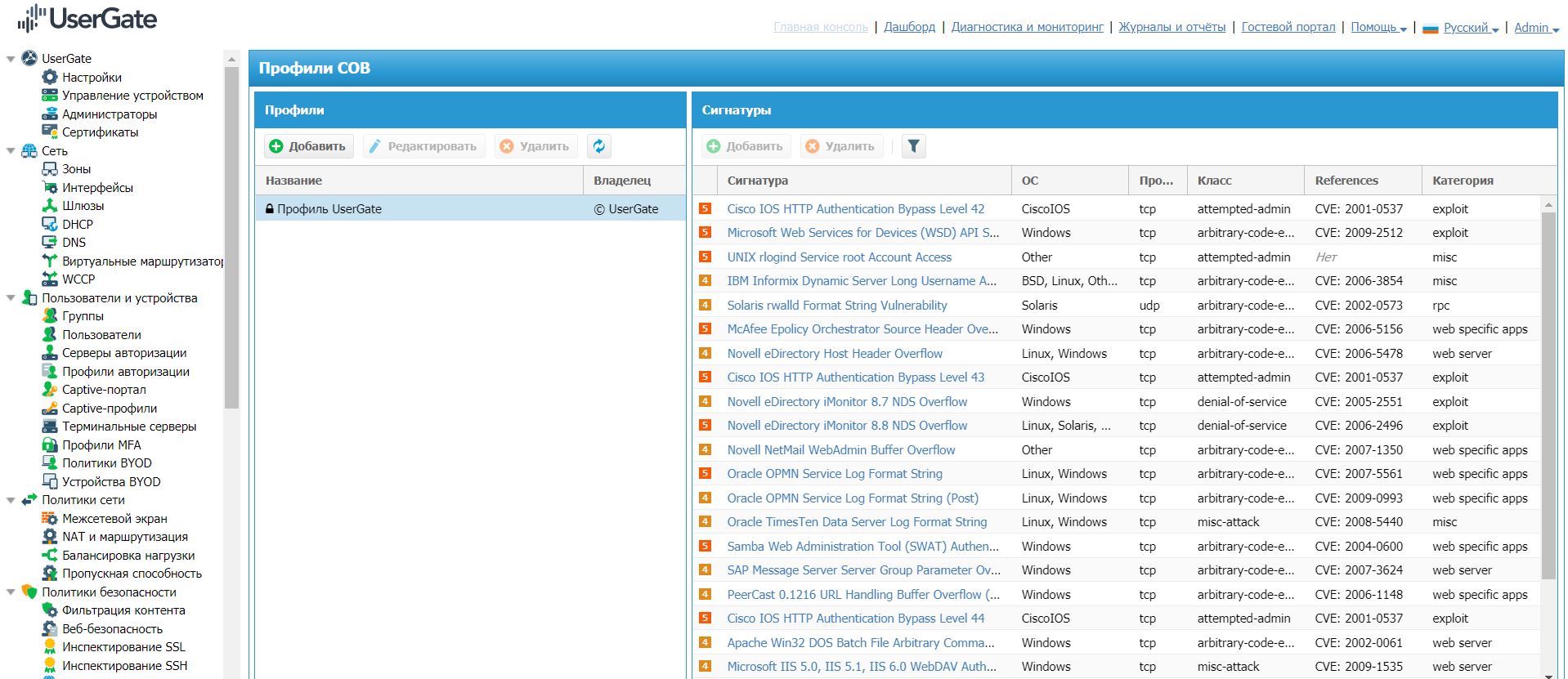
Task: Open Политики BYOD in sidebar tree
Action: (106, 463)
